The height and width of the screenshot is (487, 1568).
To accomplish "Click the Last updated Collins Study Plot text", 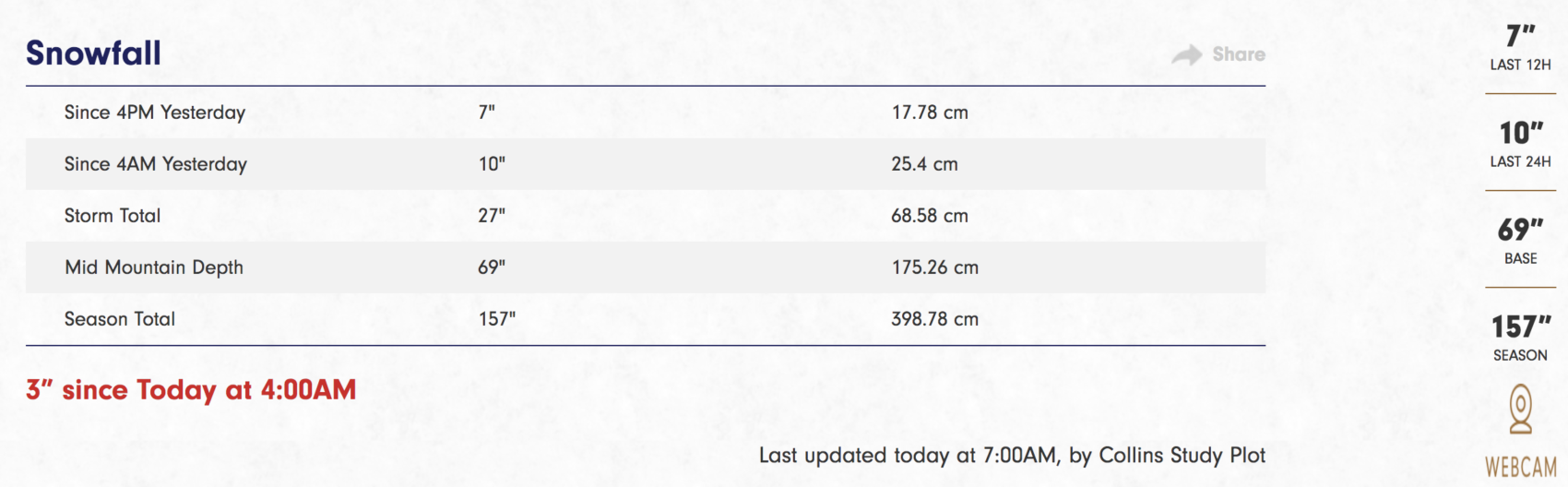I will [x=1012, y=456].
